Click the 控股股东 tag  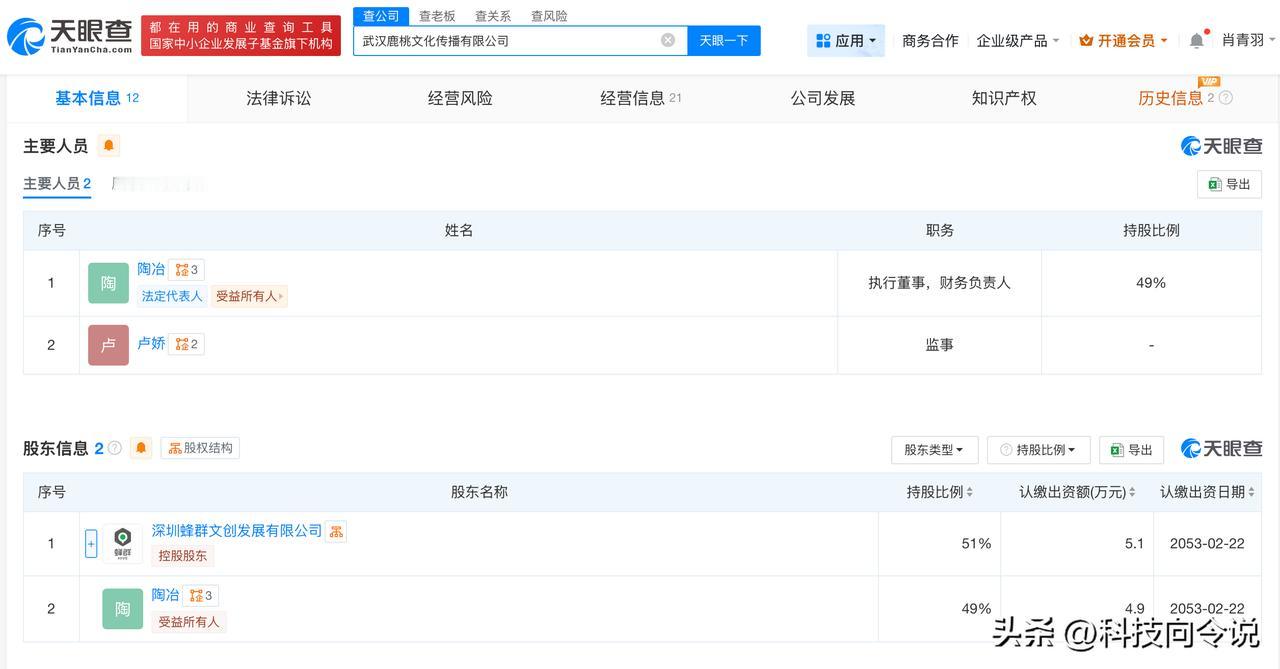click(182, 556)
